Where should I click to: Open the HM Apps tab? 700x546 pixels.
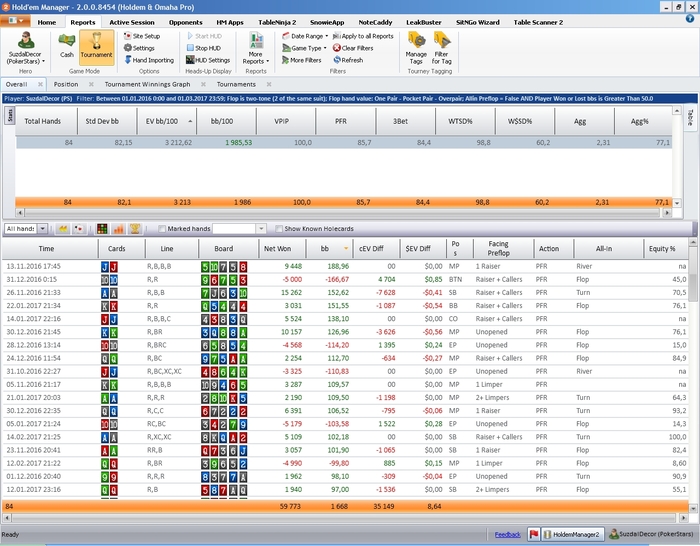coord(230,22)
